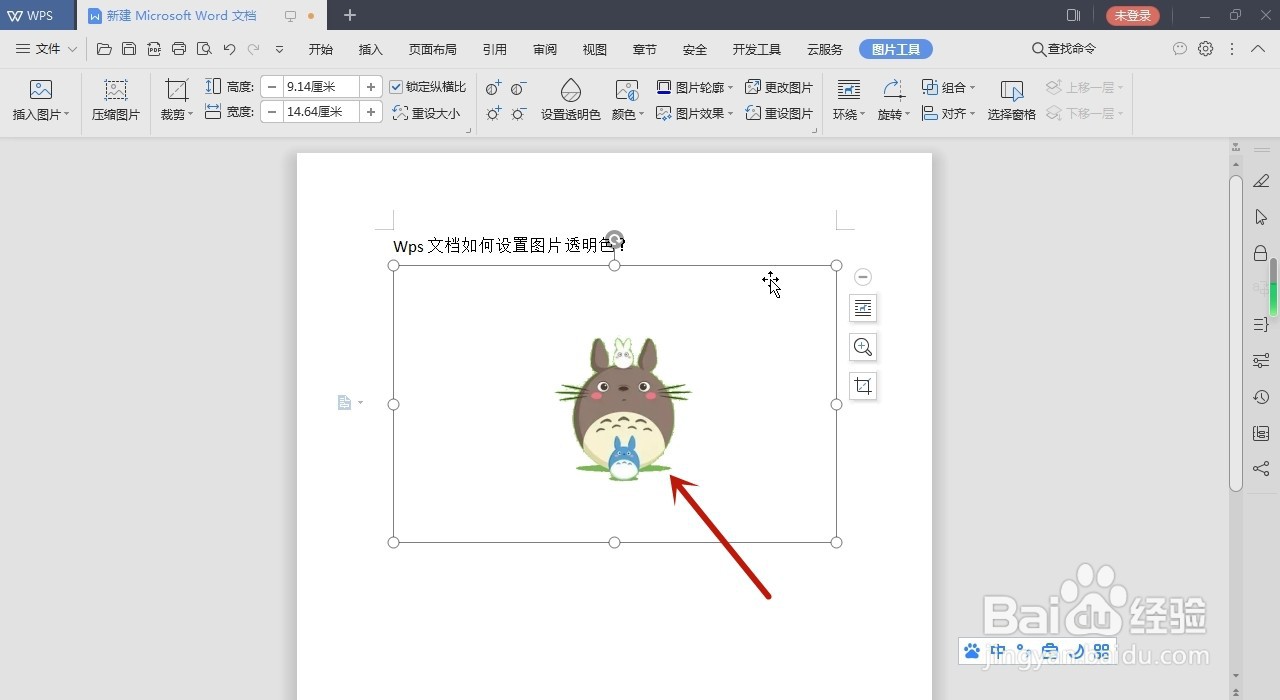Click the history clock icon in sidebar
This screenshot has width=1280, height=700.
click(x=1261, y=397)
